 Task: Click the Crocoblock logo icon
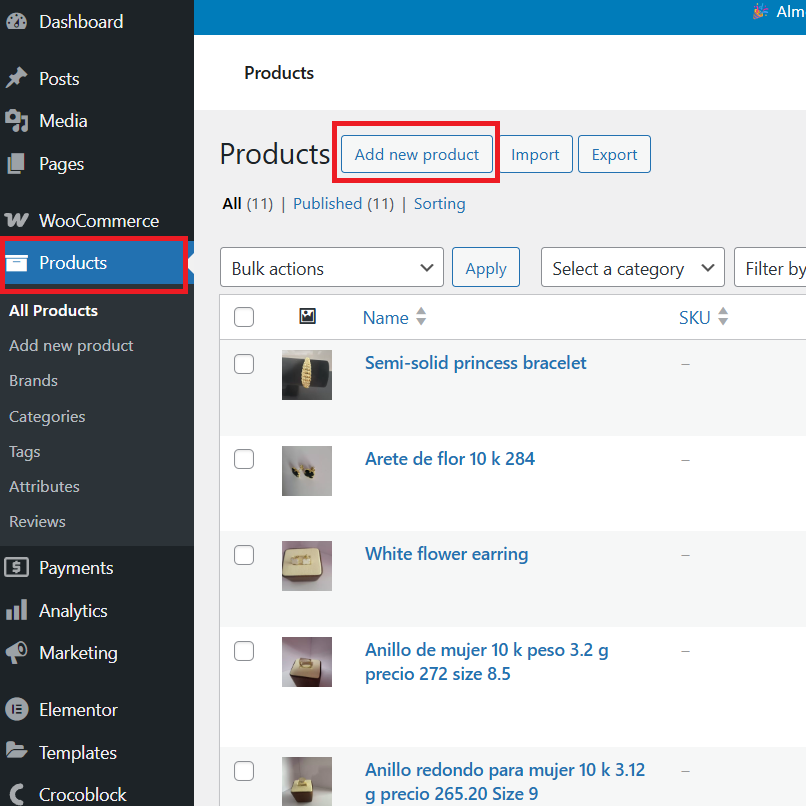[16, 795]
